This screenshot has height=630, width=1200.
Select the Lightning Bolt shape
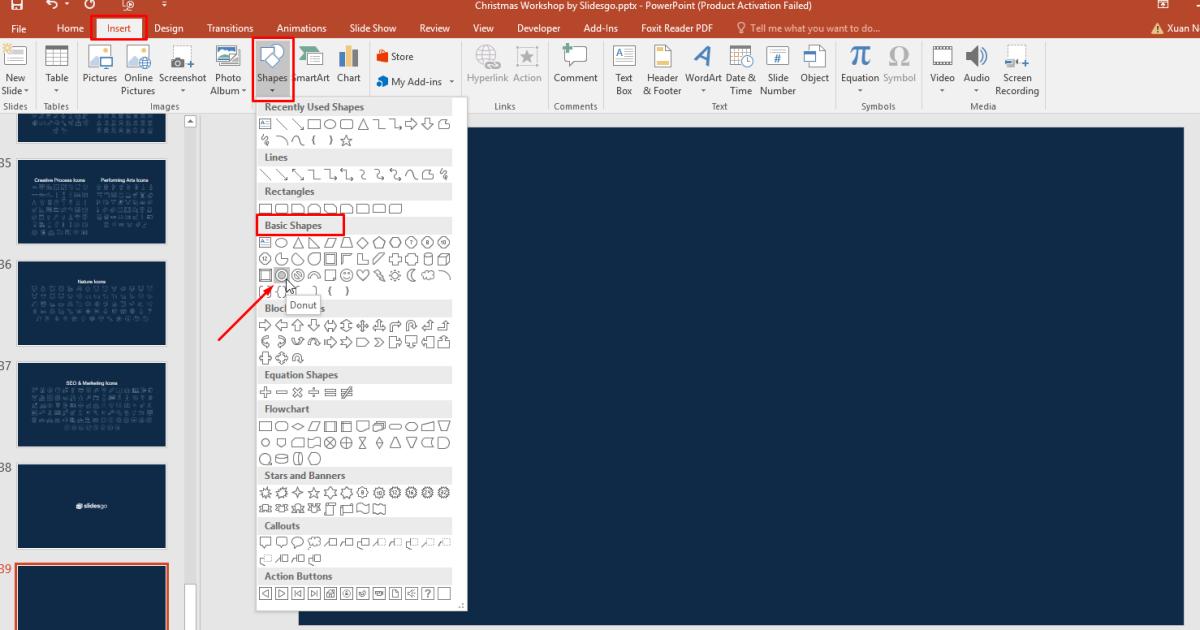click(x=379, y=275)
